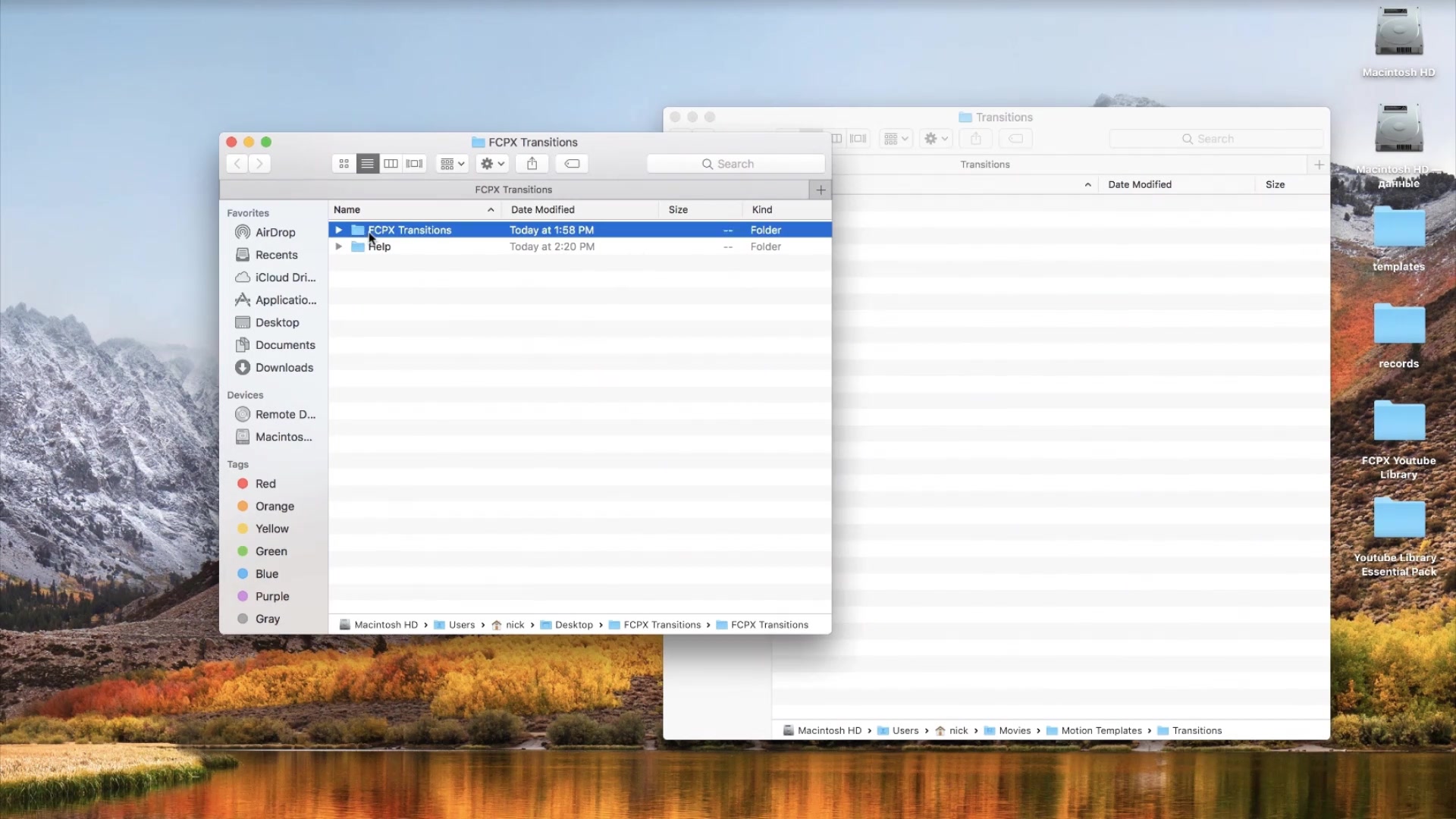Image resolution: width=1456 pixels, height=819 pixels.
Task: Open Downloads in sidebar
Action: coord(275,367)
